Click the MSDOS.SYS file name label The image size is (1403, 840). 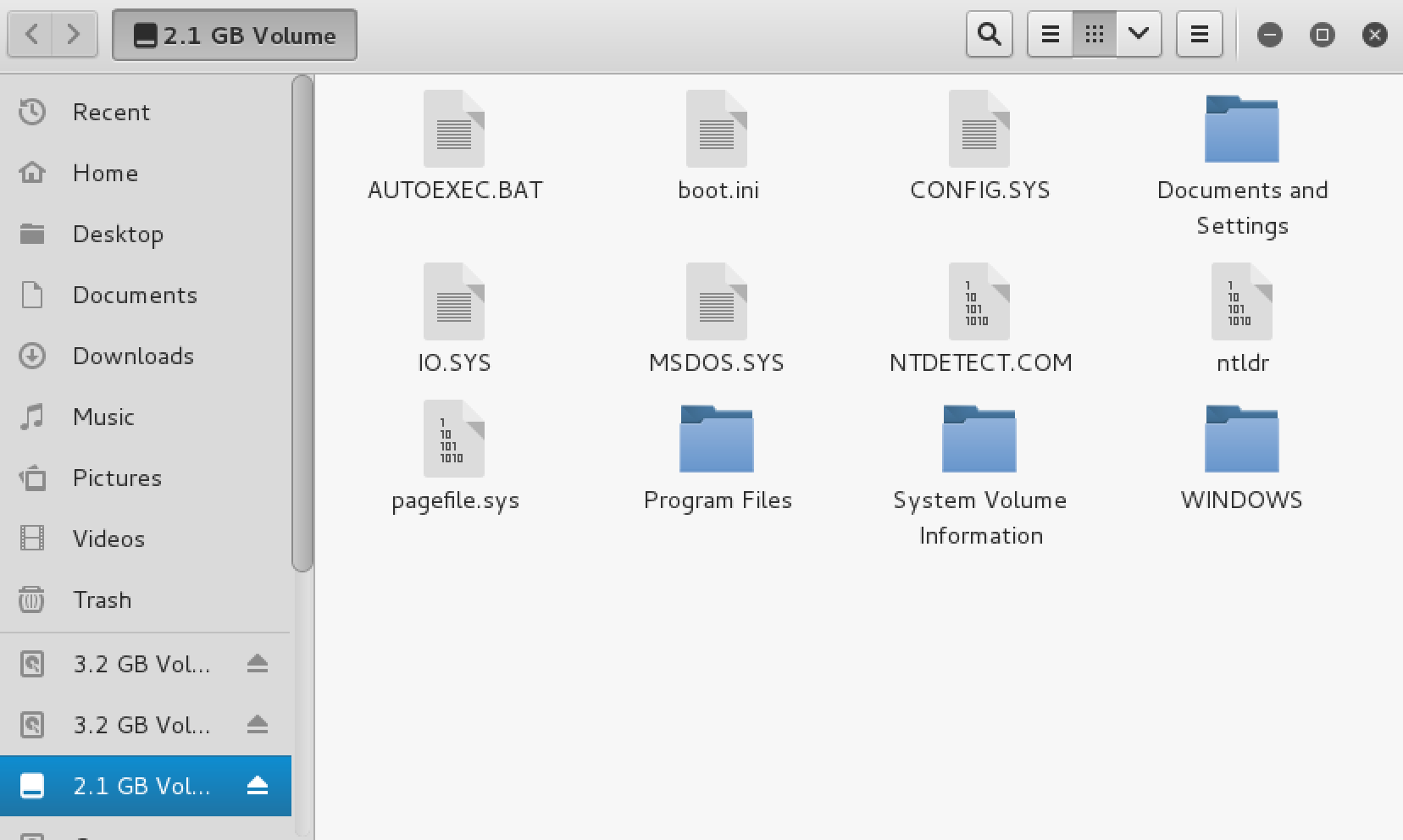click(x=717, y=362)
